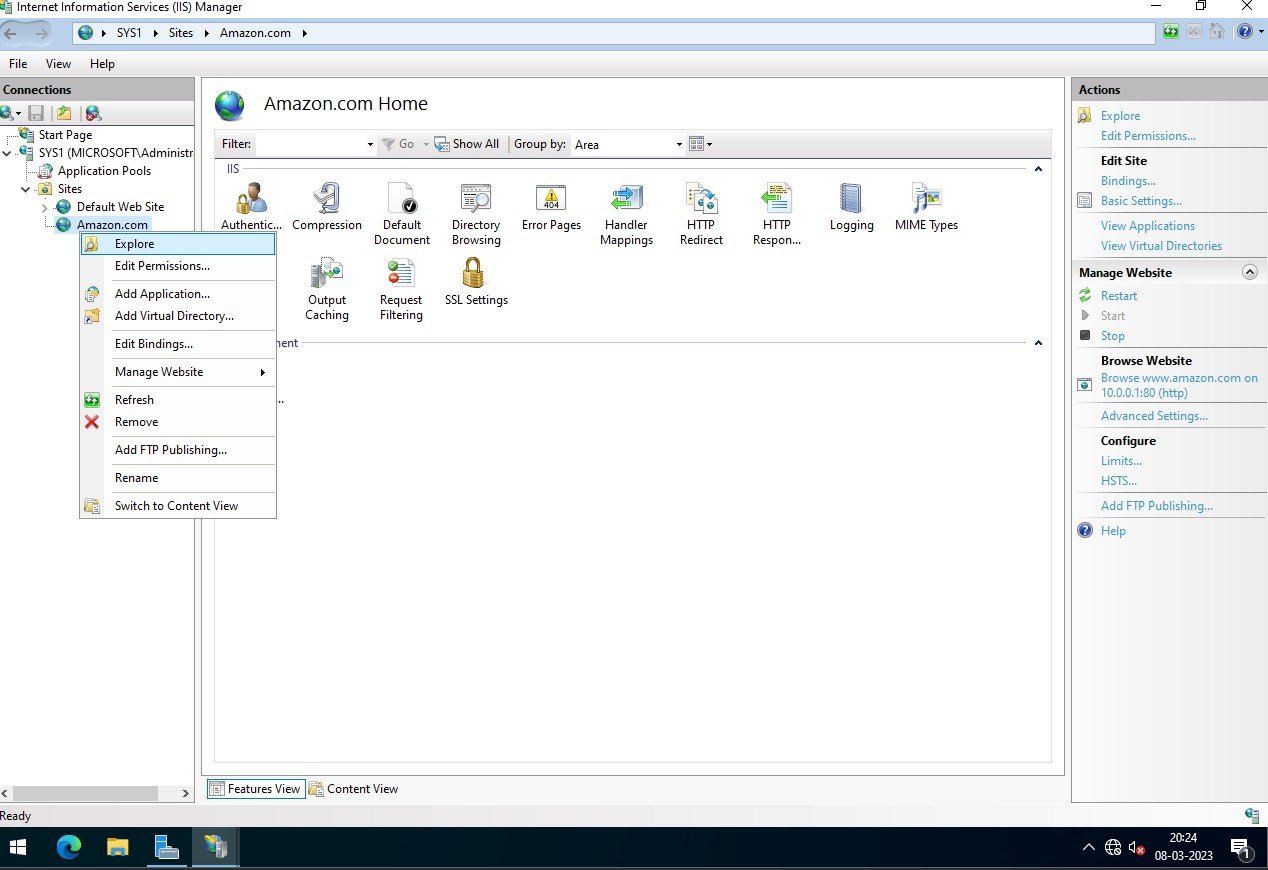
Task: Open the Request Filtering feature
Action: [401, 289]
